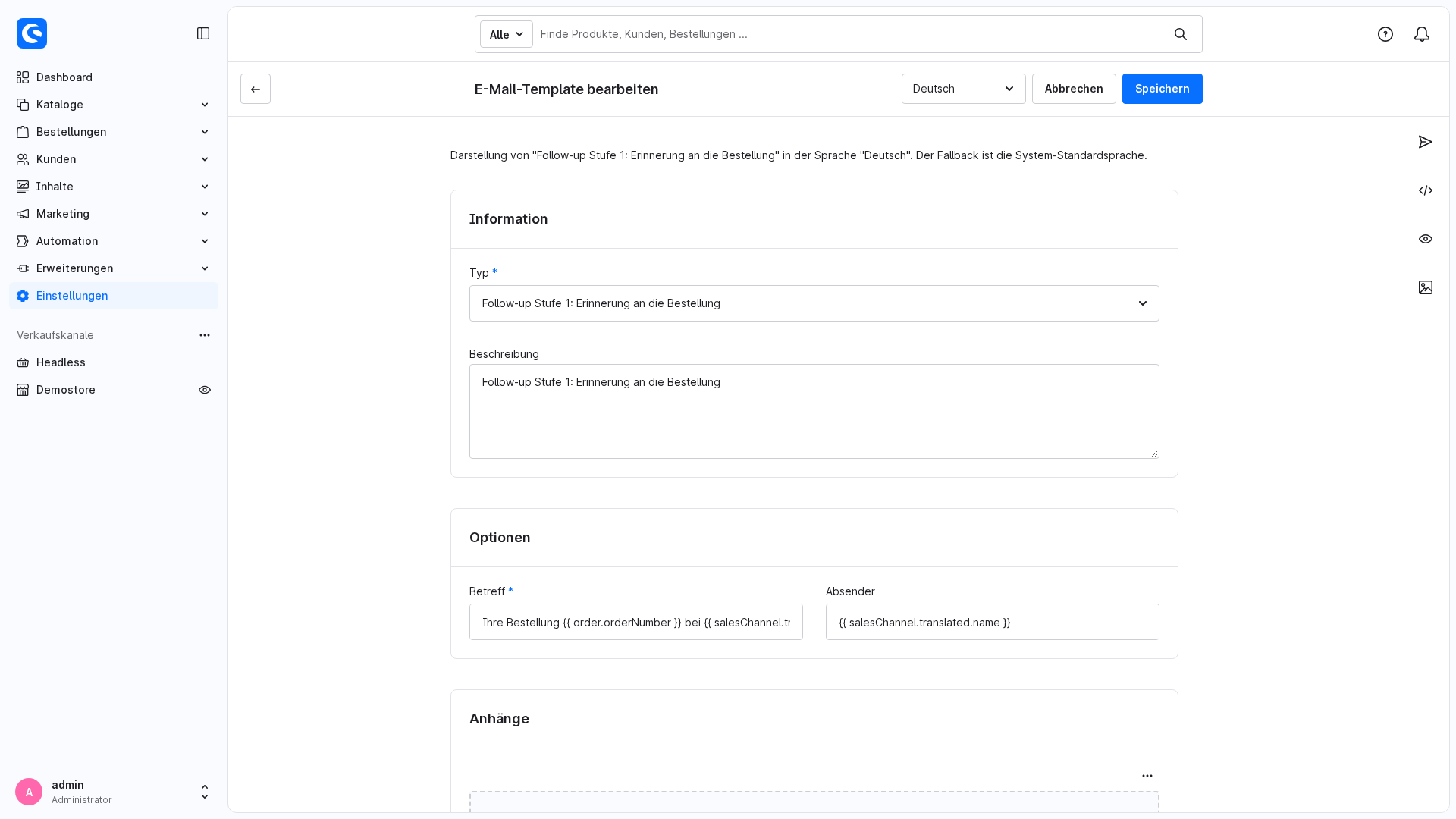
Task: Open the Deutsch language dropdown
Action: 963,89
